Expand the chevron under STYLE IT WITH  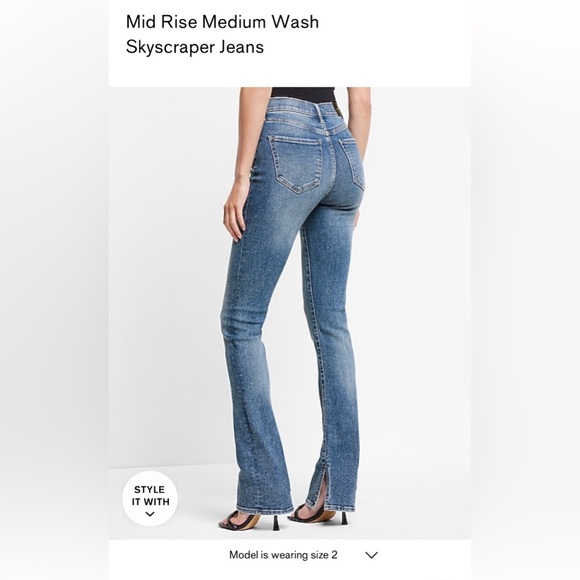coord(150,514)
